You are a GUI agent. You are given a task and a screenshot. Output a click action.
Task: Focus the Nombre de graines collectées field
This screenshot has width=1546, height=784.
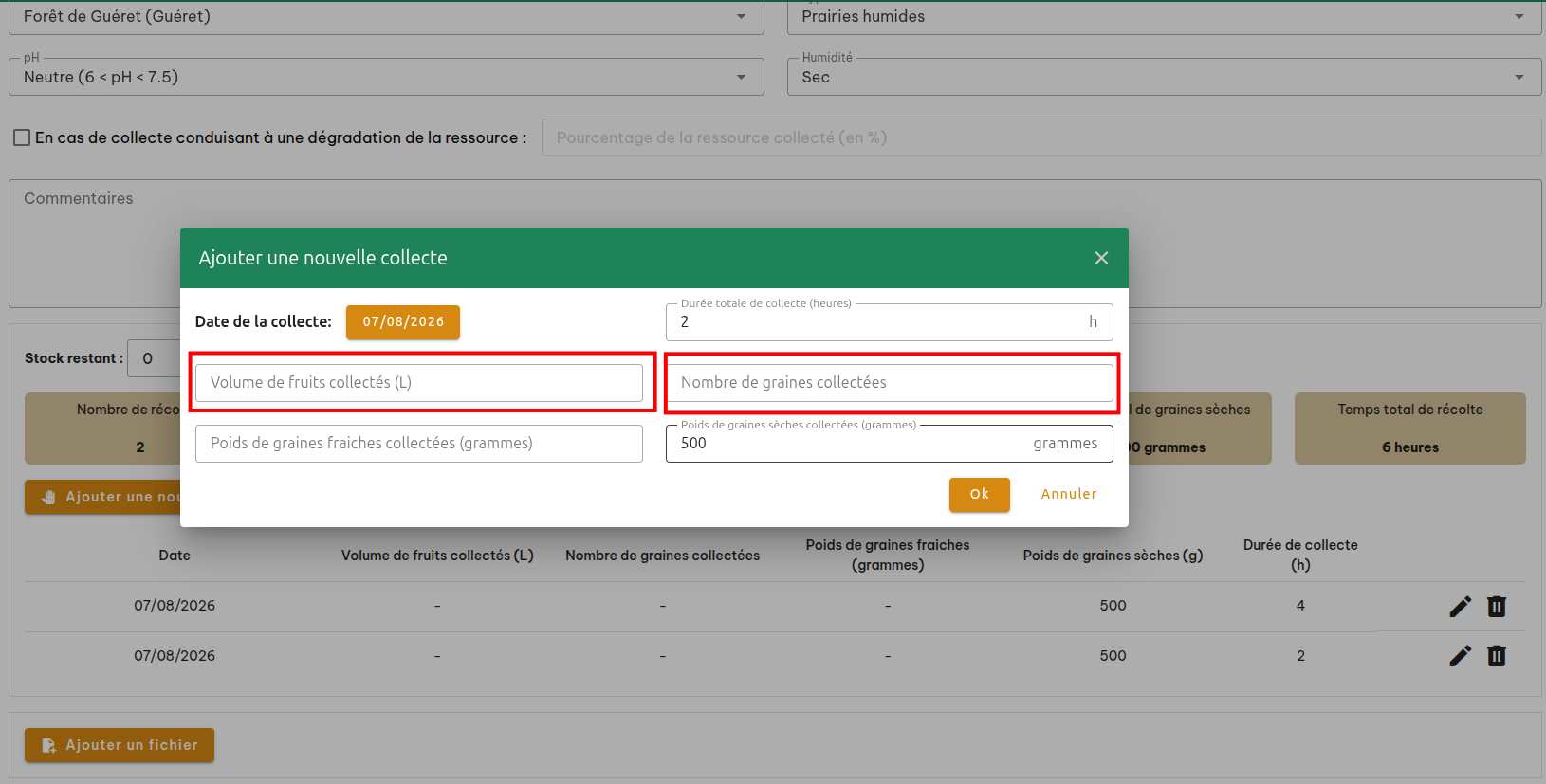(x=890, y=382)
